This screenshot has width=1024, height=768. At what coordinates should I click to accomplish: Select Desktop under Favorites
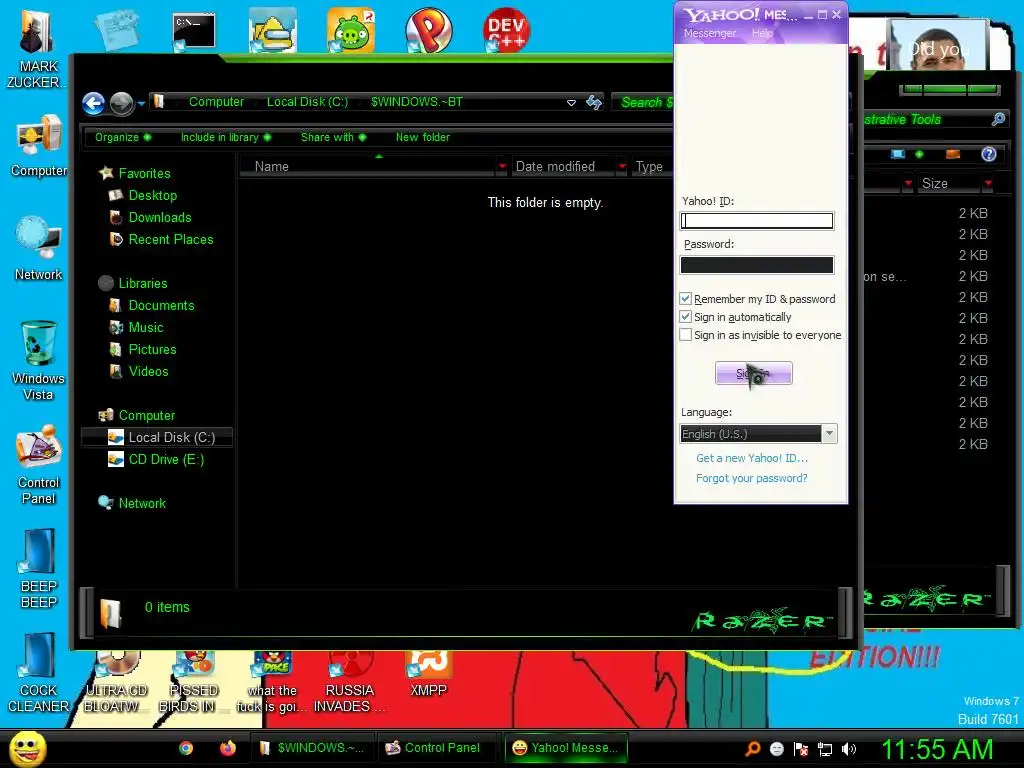pyautogui.click(x=152, y=195)
